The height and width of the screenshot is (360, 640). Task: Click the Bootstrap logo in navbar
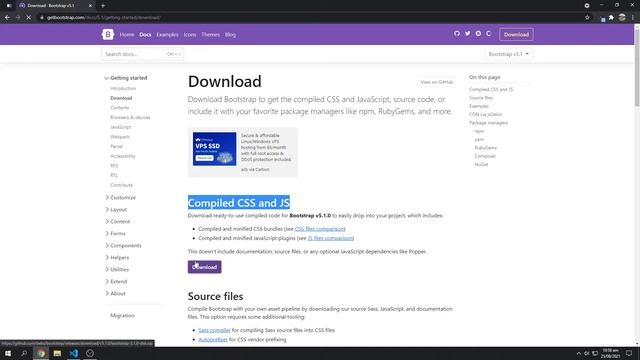(108, 34)
